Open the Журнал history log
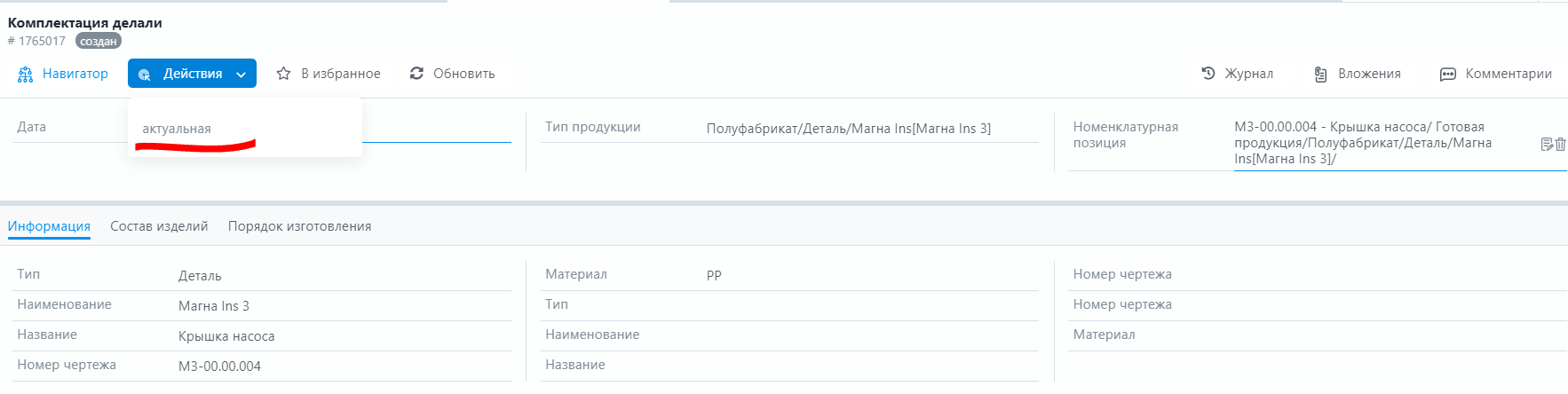1568x394 pixels. (1237, 74)
